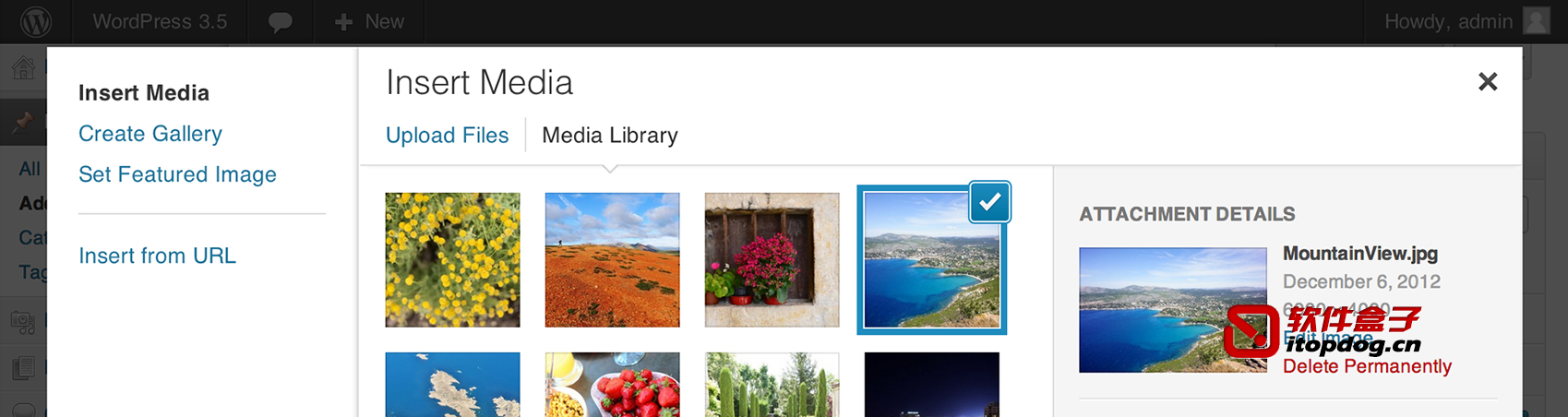Select the Posts pushpin icon in sidebar

click(x=23, y=122)
